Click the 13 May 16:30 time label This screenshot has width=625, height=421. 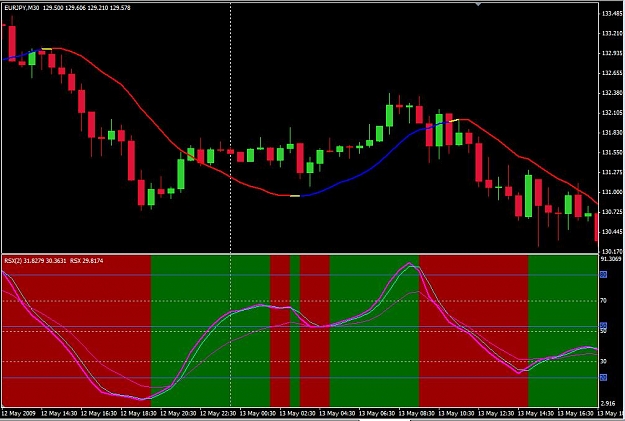pyautogui.click(x=576, y=413)
